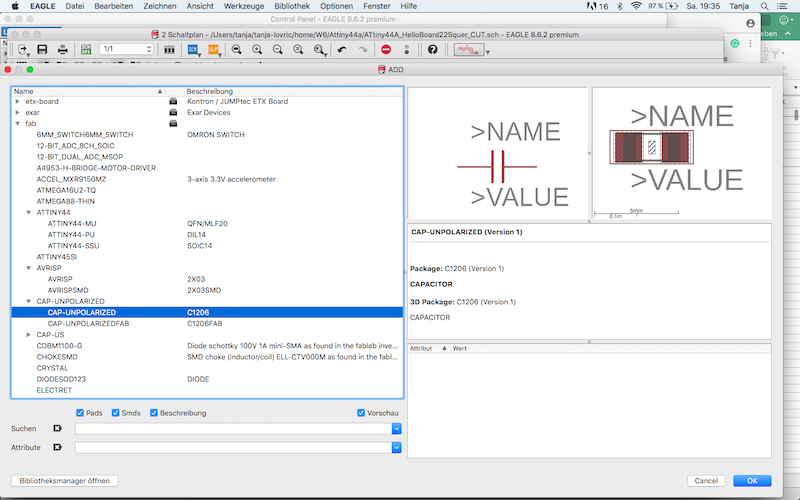Open the Attribute field dropdown arrow
800x500 pixels.
(x=396, y=448)
